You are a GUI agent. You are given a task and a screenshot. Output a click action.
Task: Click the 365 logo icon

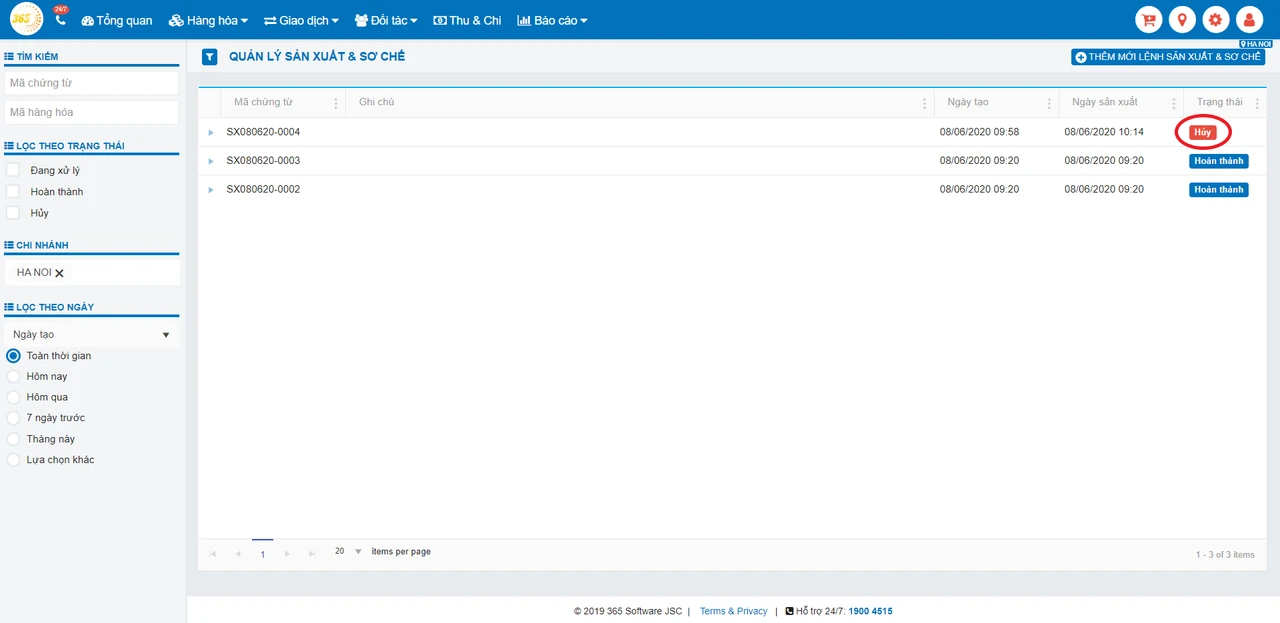coord(26,19)
